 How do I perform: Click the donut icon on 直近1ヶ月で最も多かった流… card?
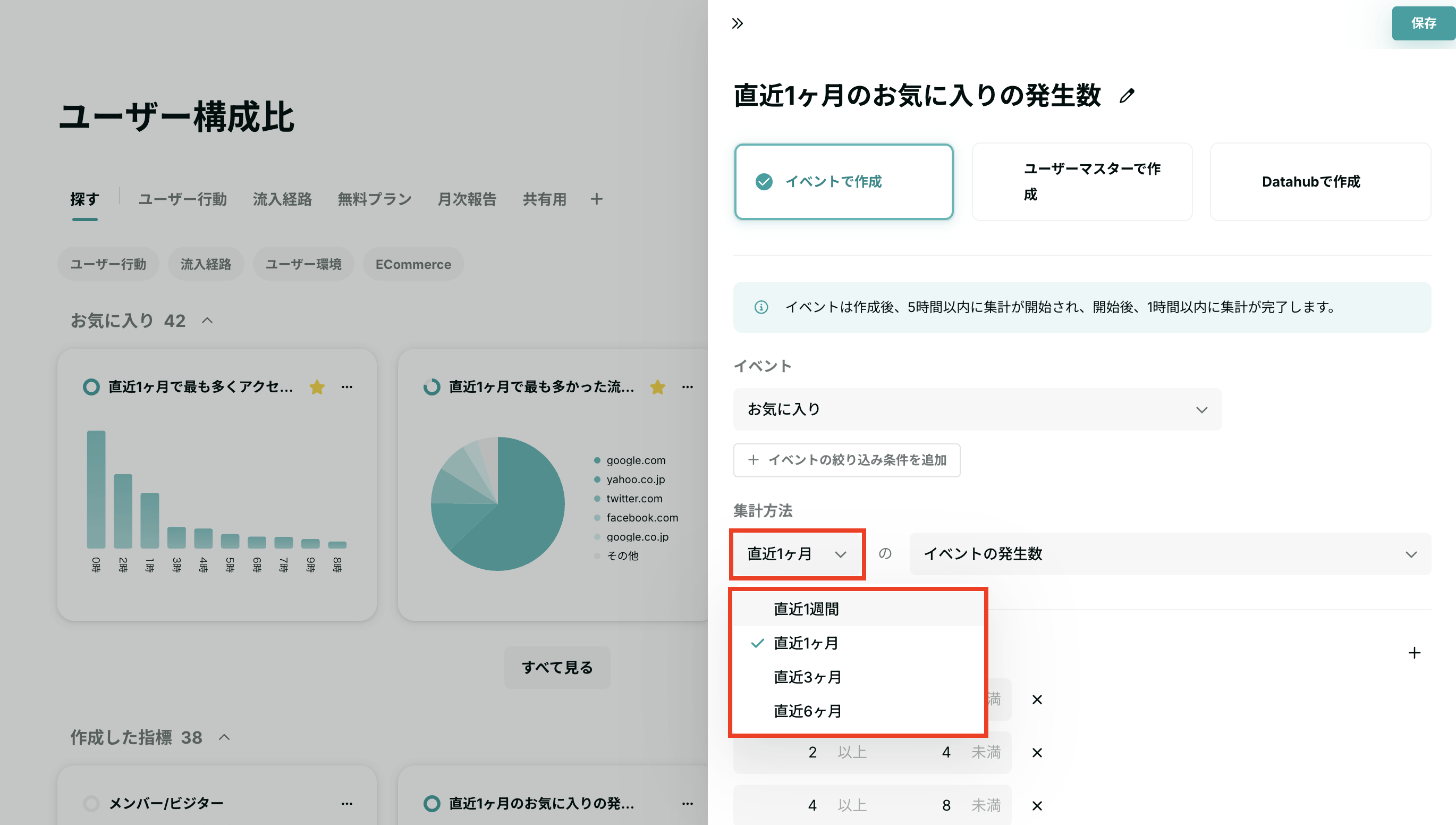pos(431,387)
